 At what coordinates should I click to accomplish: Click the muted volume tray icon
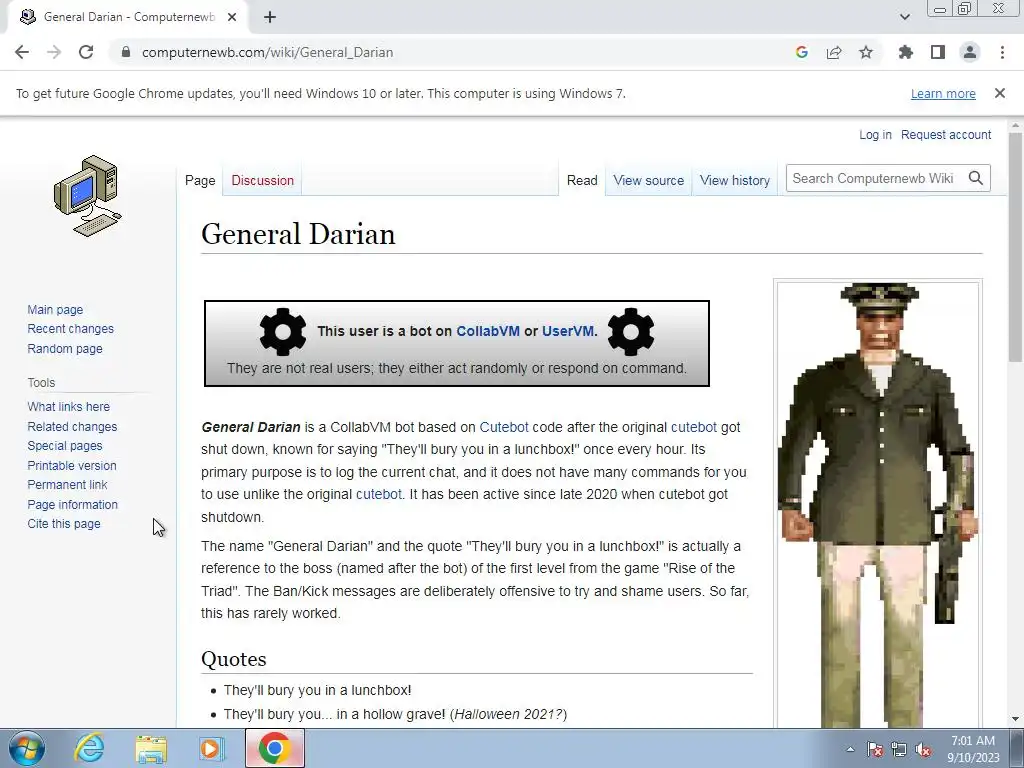pyautogui.click(x=923, y=749)
